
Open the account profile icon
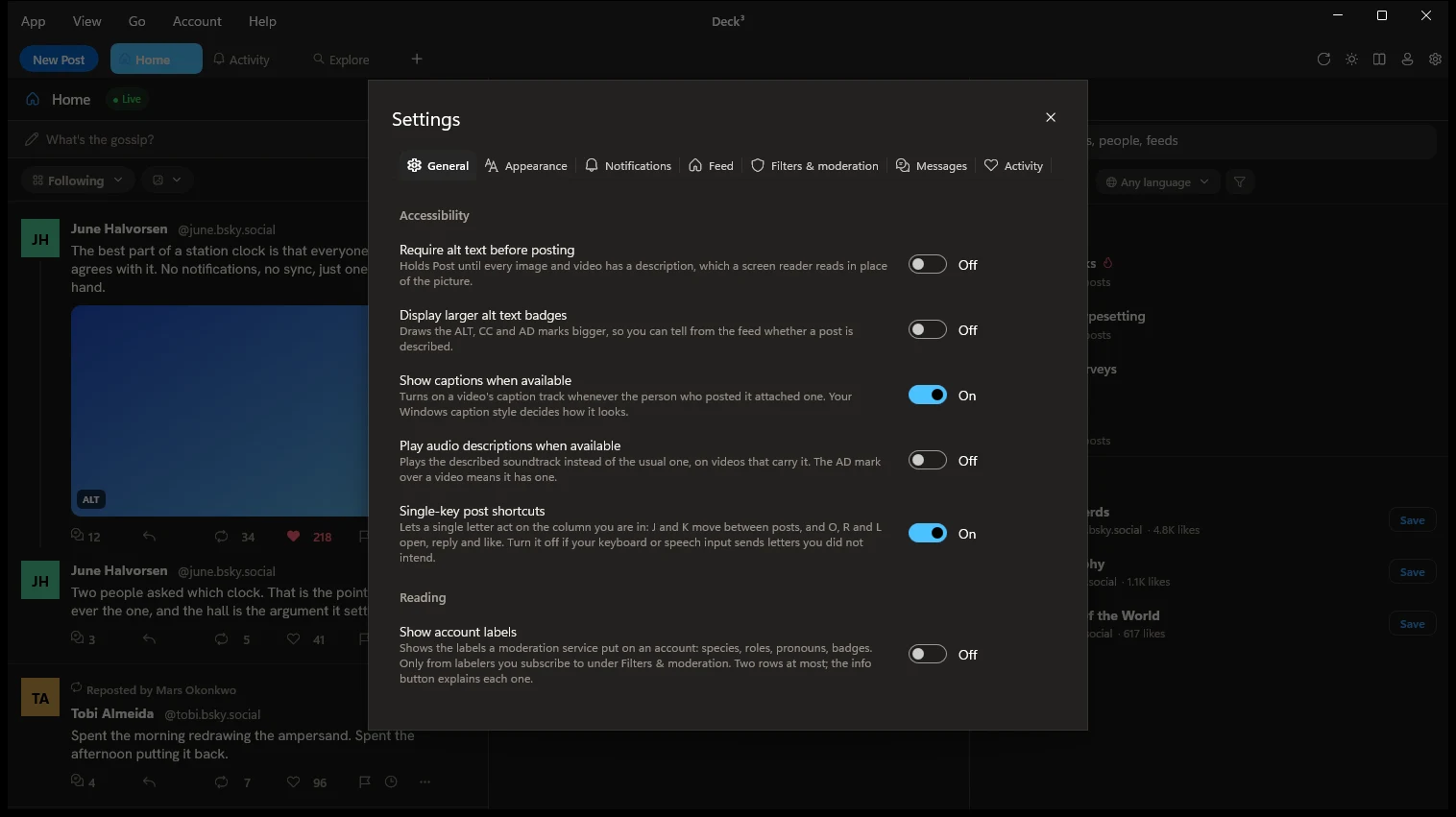point(1407,60)
